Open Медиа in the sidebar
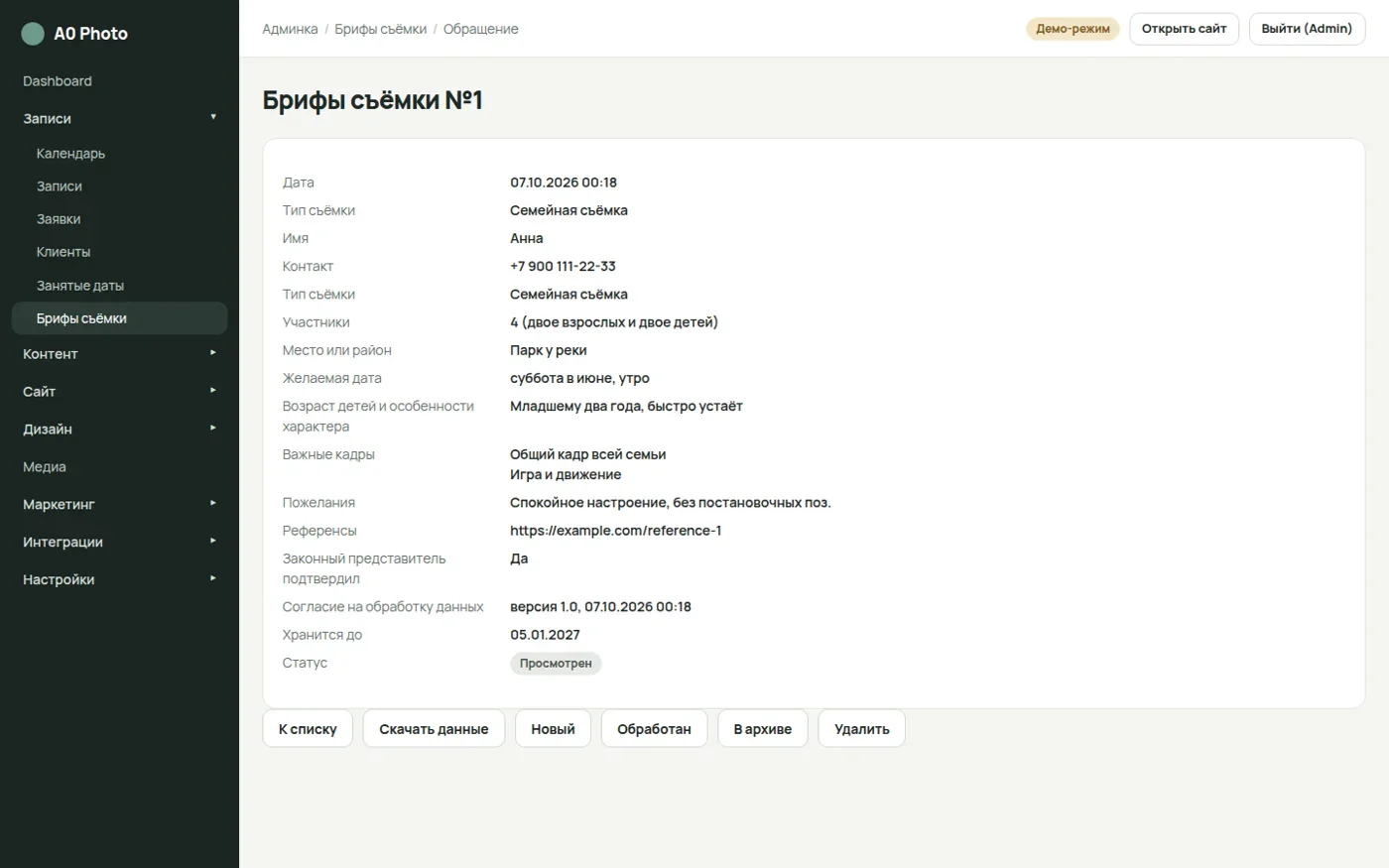The height and width of the screenshot is (868, 1389). click(x=45, y=467)
